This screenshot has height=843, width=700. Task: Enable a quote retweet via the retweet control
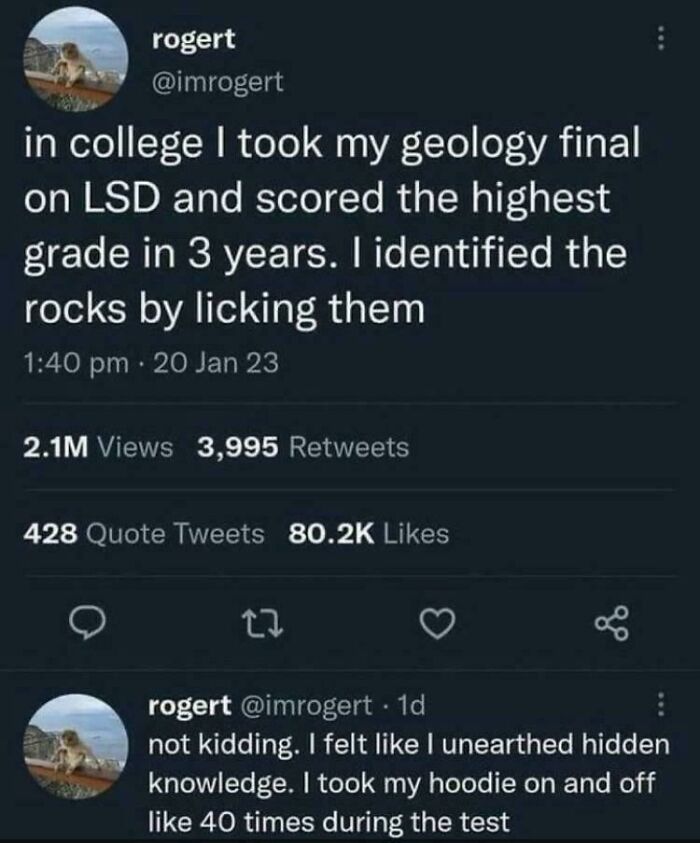pyautogui.click(x=263, y=625)
